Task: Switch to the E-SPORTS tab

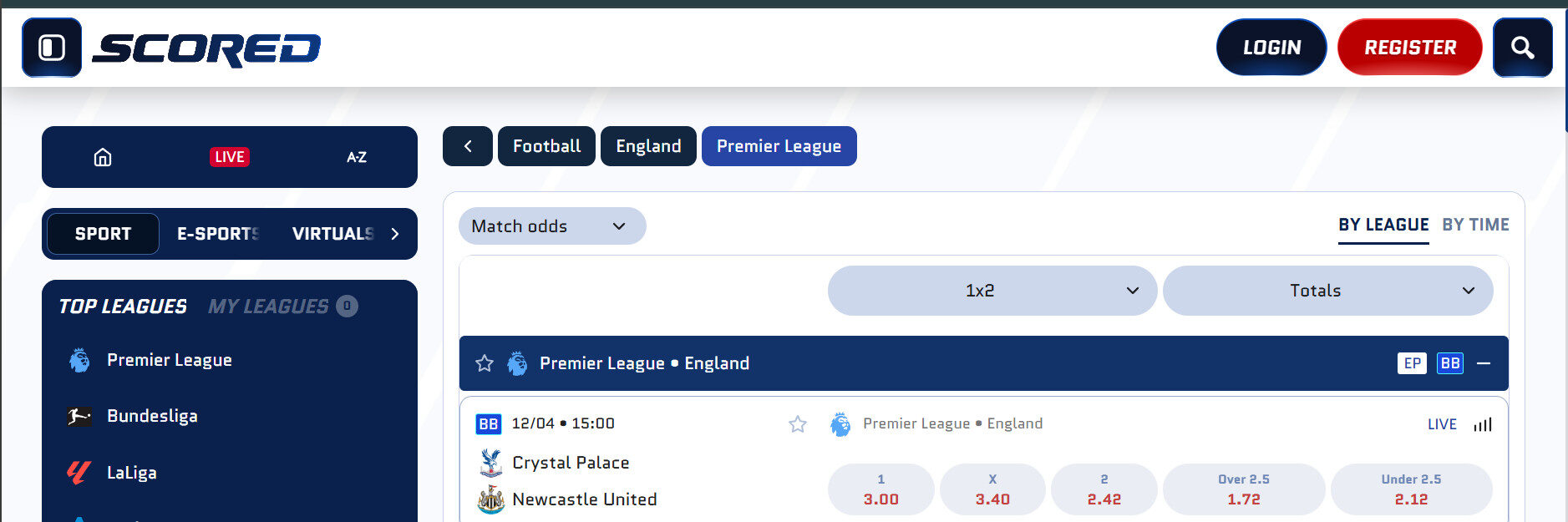Action: pos(217,234)
